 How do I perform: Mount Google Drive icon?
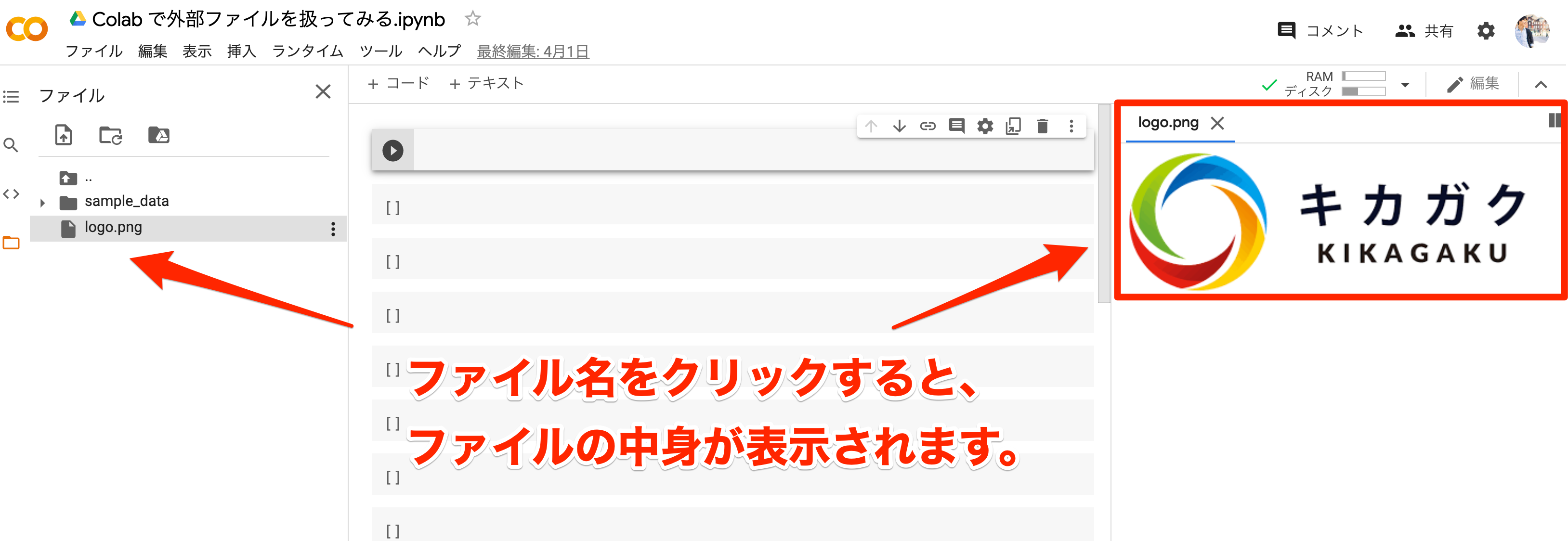158,134
